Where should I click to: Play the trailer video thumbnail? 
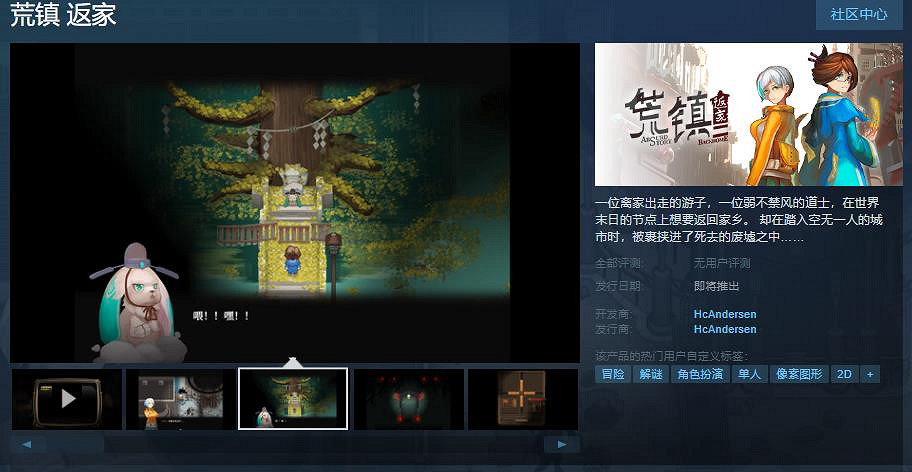67,399
